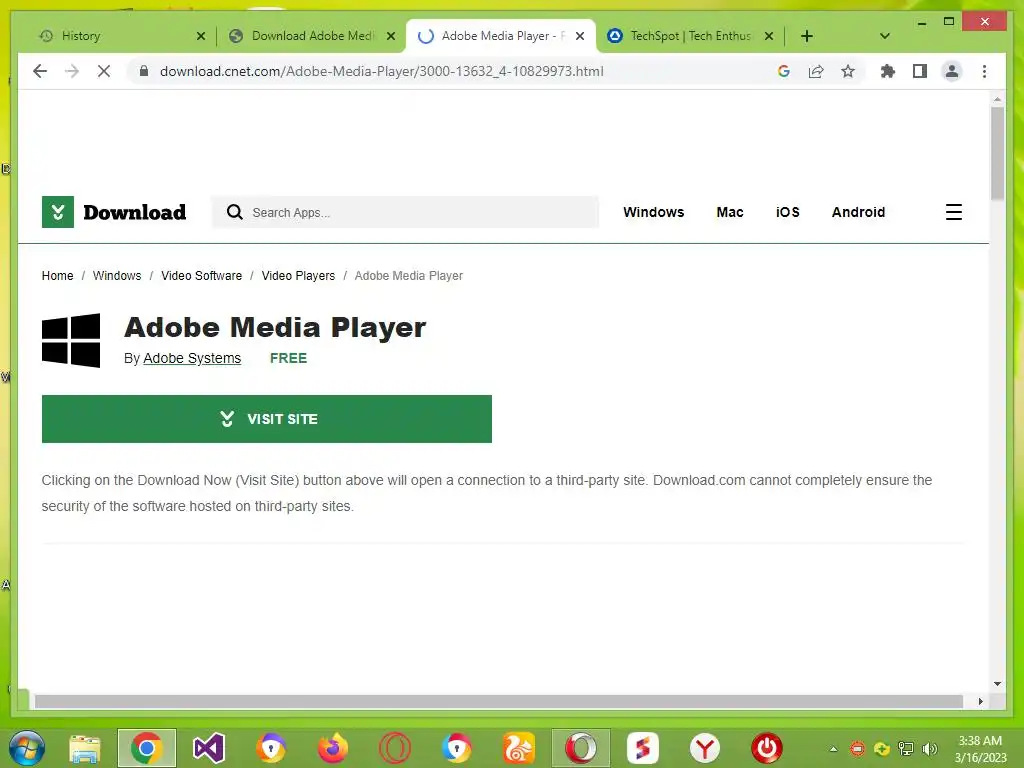Click red power button taskbar icon
This screenshot has height=768, width=1024.
(767, 748)
